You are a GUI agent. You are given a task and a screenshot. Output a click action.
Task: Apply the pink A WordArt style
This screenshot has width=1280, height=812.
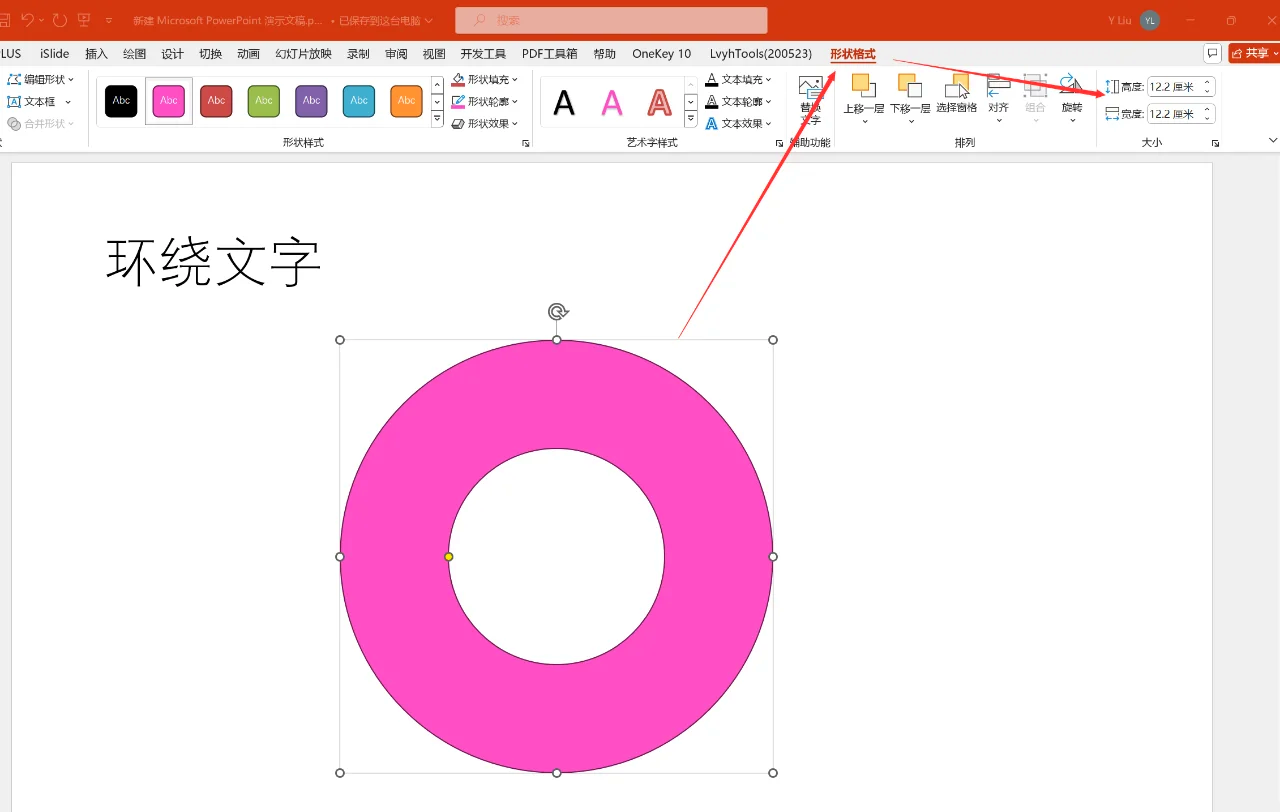pyautogui.click(x=612, y=102)
